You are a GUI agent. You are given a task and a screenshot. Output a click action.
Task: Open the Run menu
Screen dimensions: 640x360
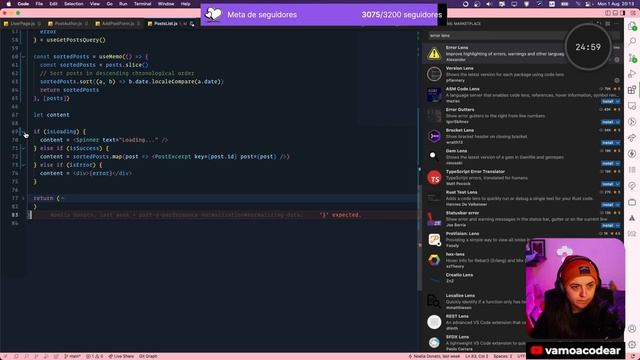click(x=123, y=4)
